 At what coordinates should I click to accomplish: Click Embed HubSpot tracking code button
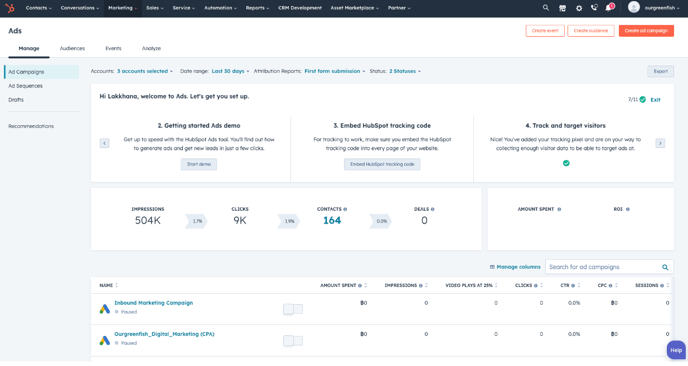382,164
